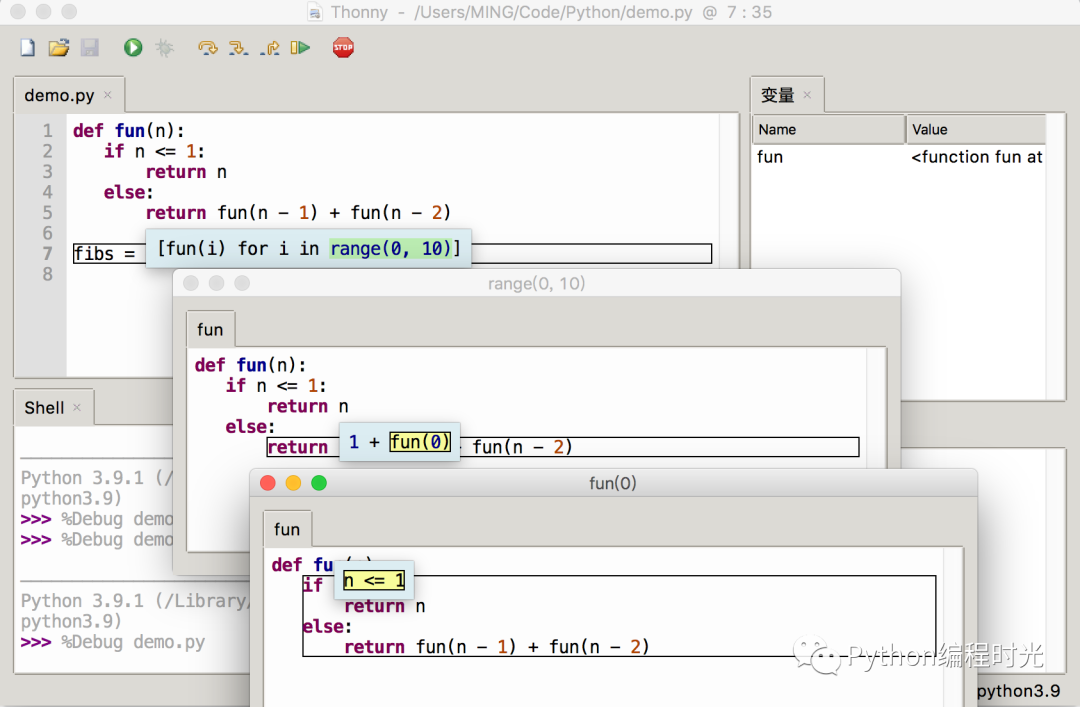Viewport: 1080px width, 707px height.
Task: Close the demo.py tab
Action: point(107,94)
